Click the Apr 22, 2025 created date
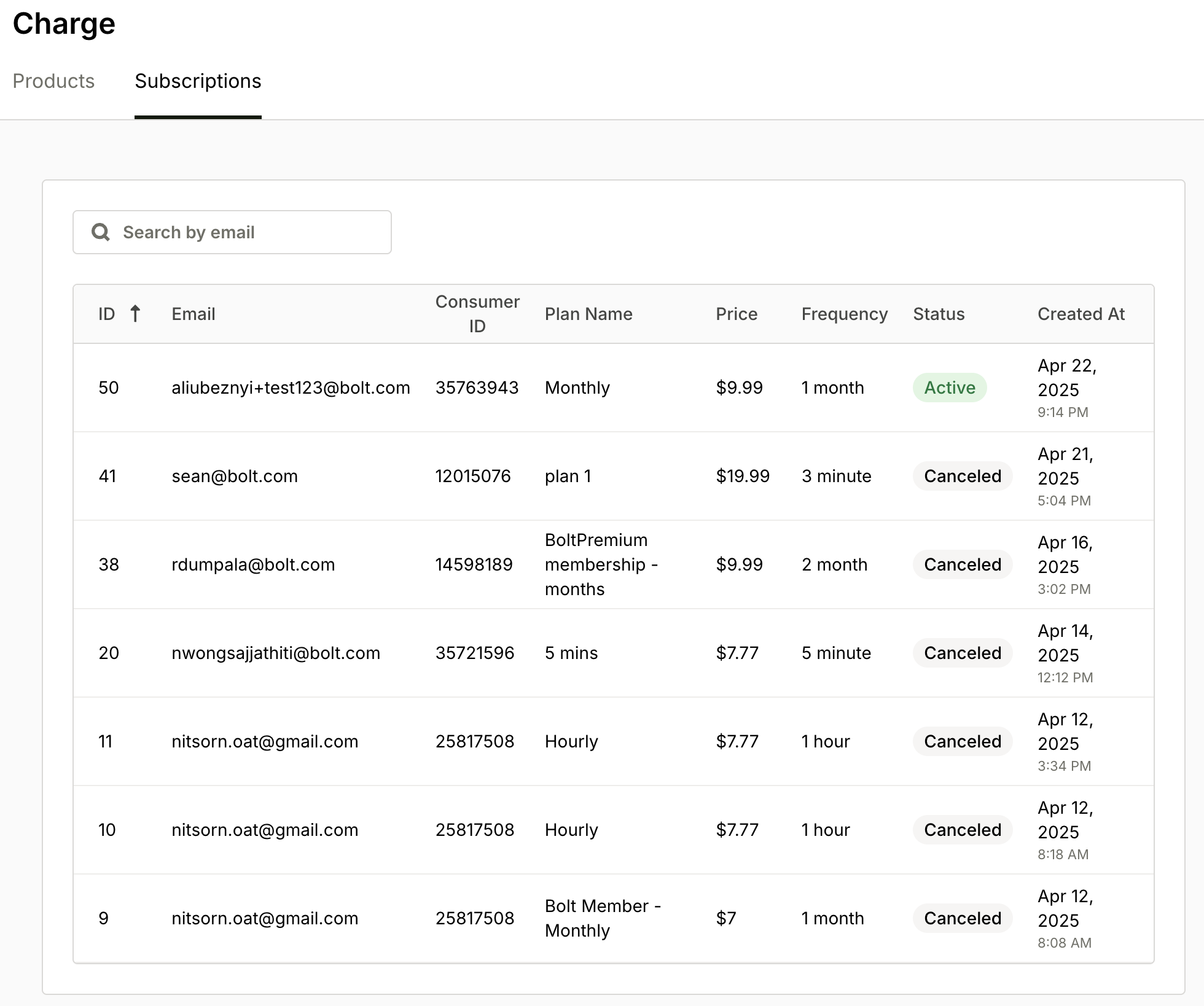Screen dimensions: 1204x1006 (x=1068, y=378)
